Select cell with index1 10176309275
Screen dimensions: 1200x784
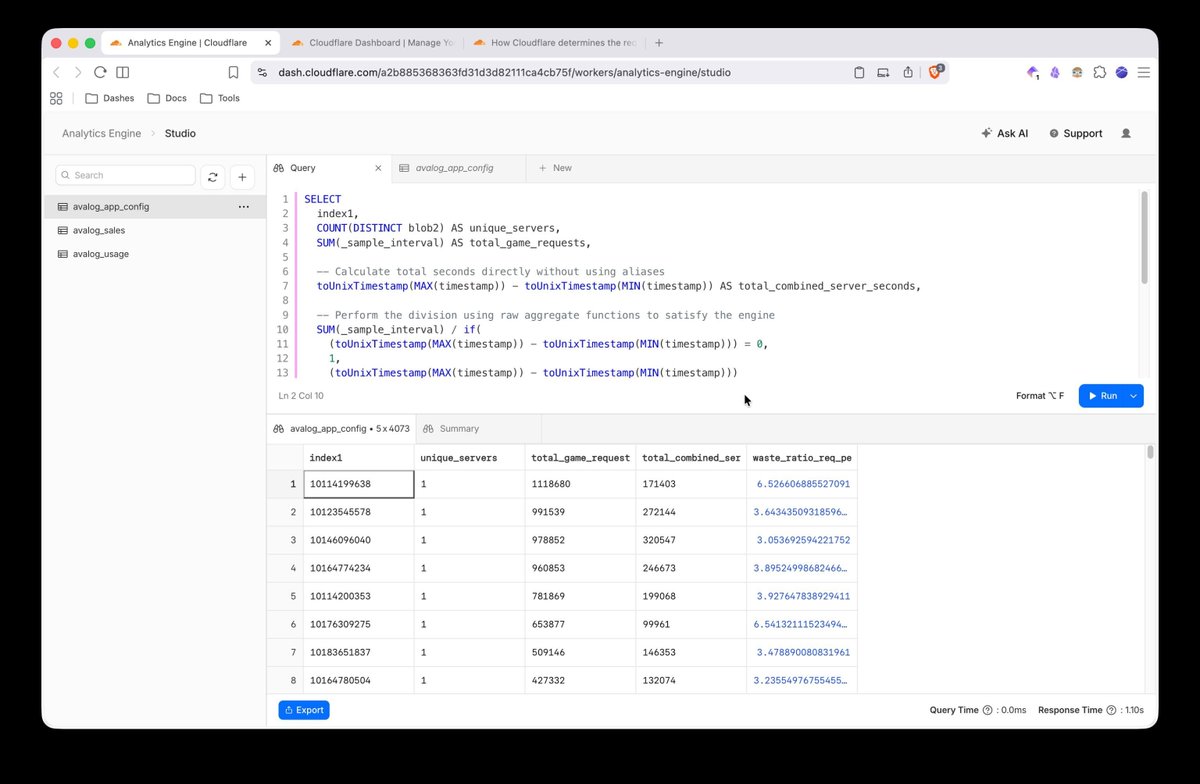(358, 624)
